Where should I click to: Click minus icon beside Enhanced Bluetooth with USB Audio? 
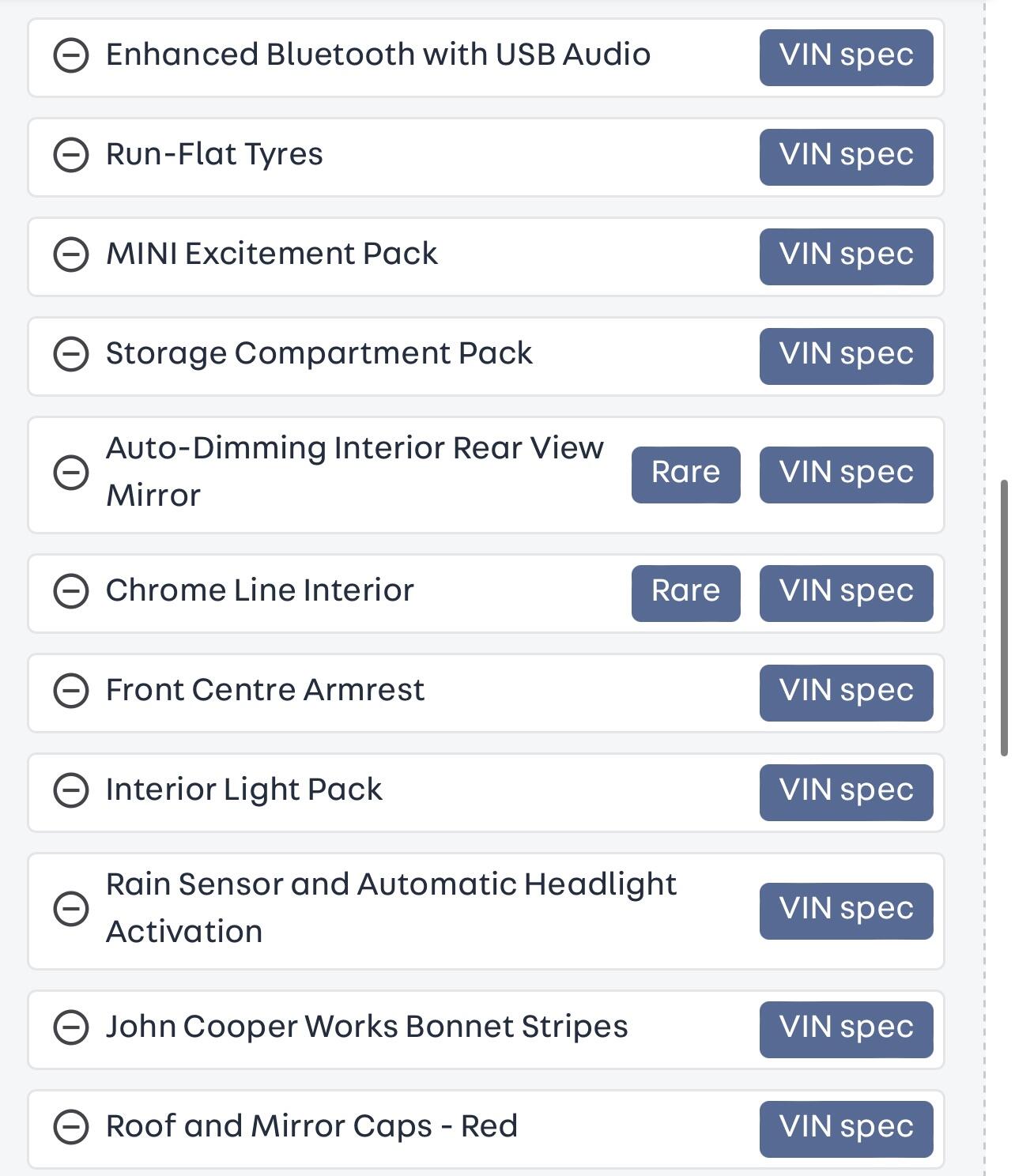coord(70,56)
